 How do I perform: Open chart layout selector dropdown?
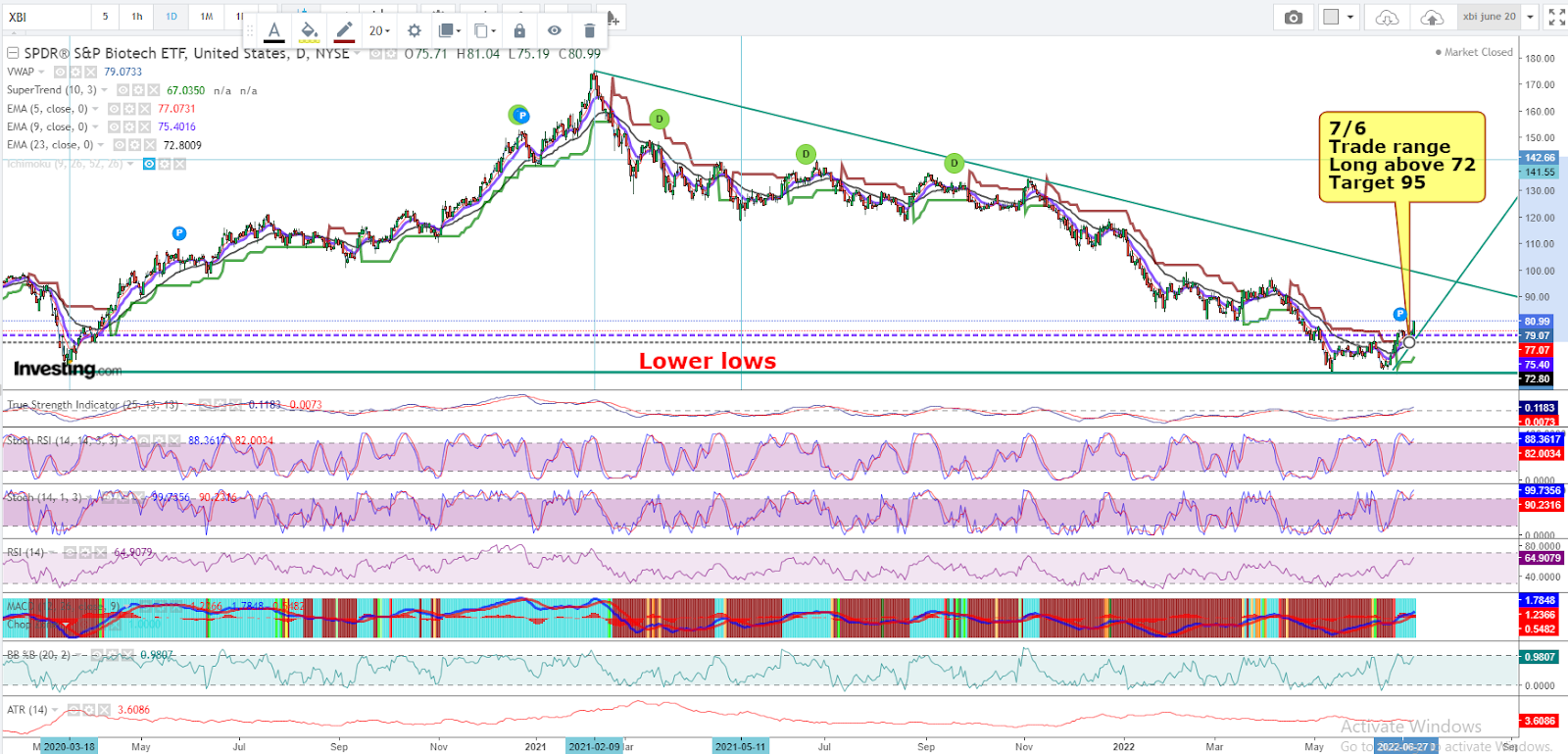tap(1339, 17)
